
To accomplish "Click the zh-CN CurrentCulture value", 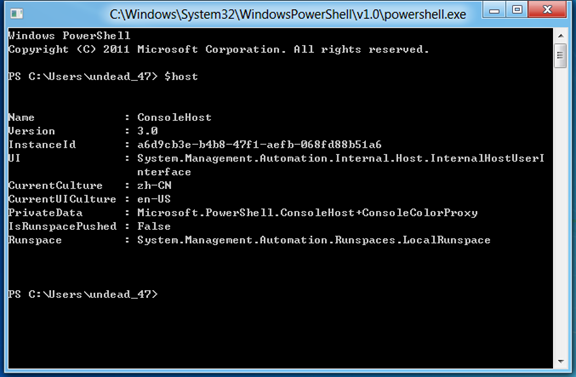I will tap(154, 185).
